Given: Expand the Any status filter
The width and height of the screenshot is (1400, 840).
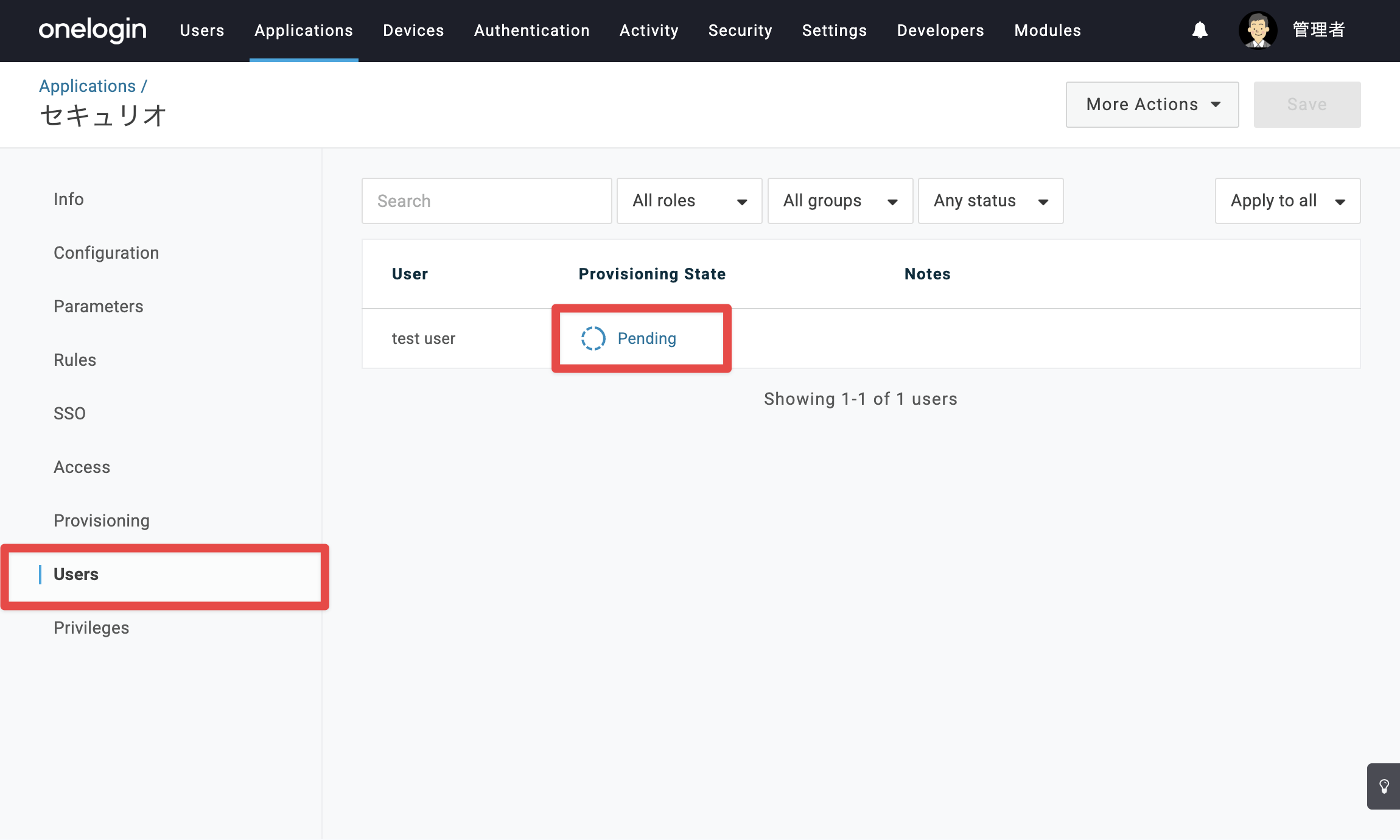Looking at the screenshot, I should 990,201.
